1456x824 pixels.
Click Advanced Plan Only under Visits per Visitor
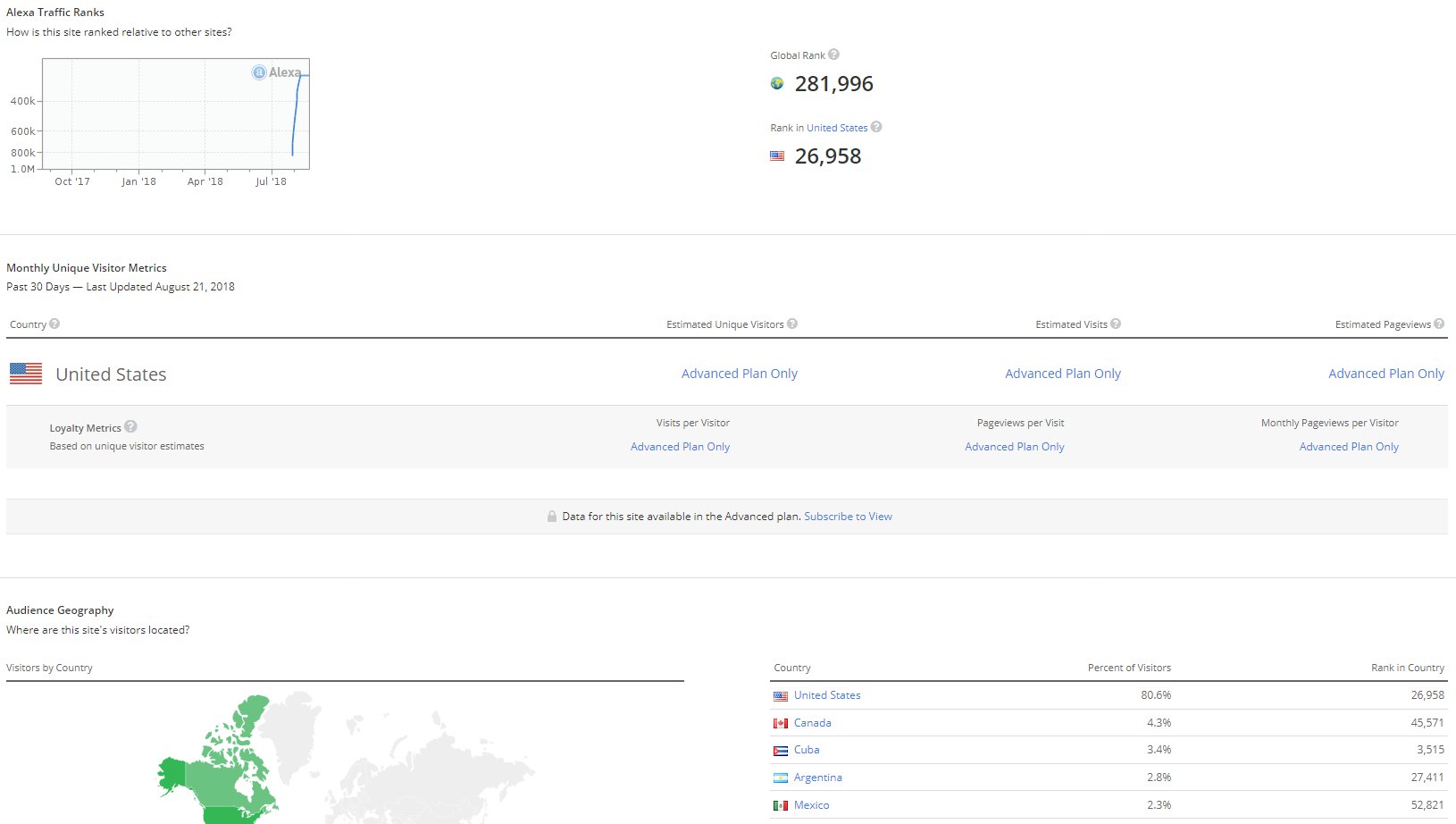[680, 447]
